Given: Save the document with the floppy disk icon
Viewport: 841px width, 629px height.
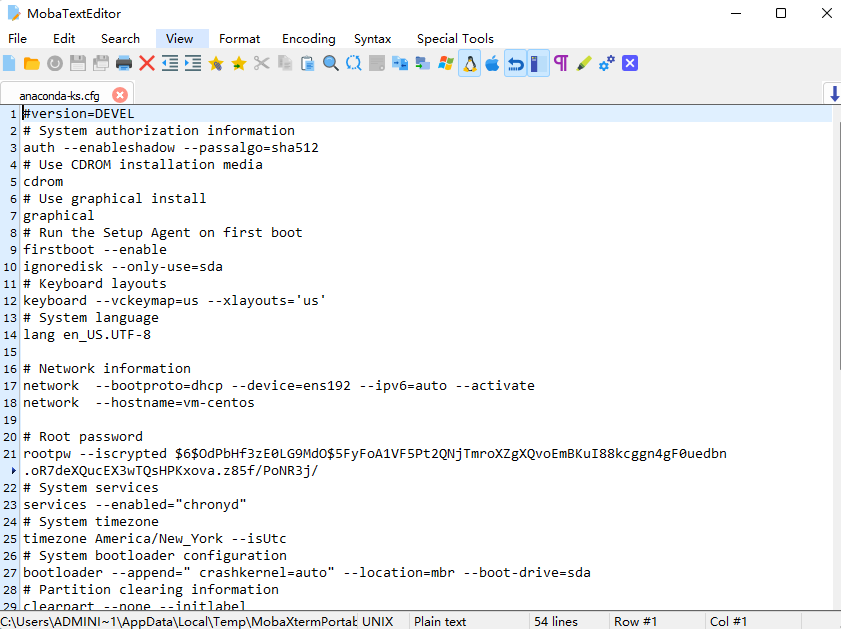Looking at the screenshot, I should 79,62.
